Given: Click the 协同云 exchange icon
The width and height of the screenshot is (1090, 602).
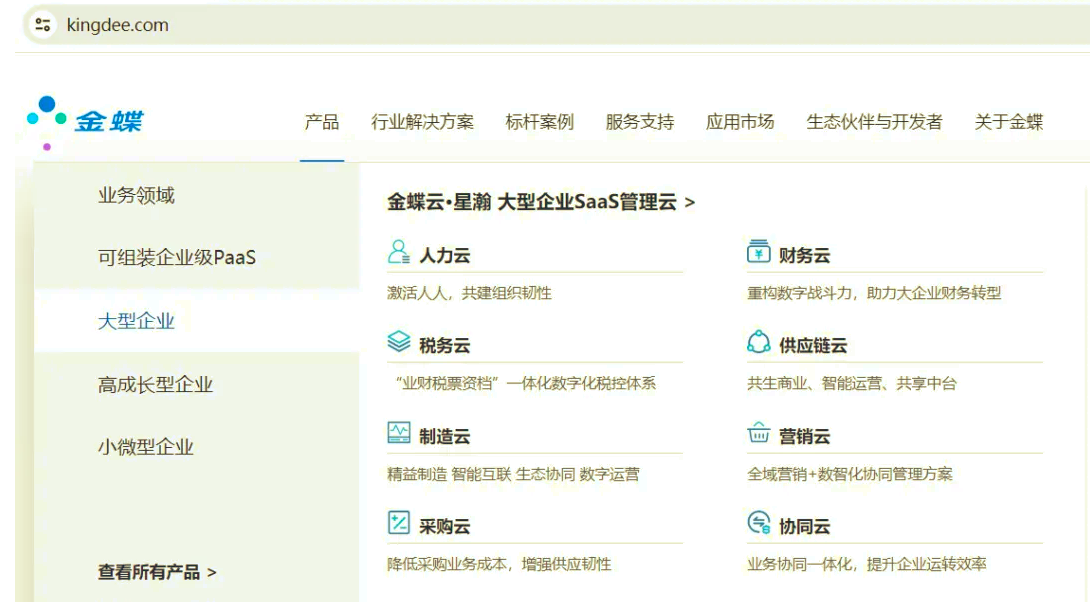Looking at the screenshot, I should (x=759, y=523).
